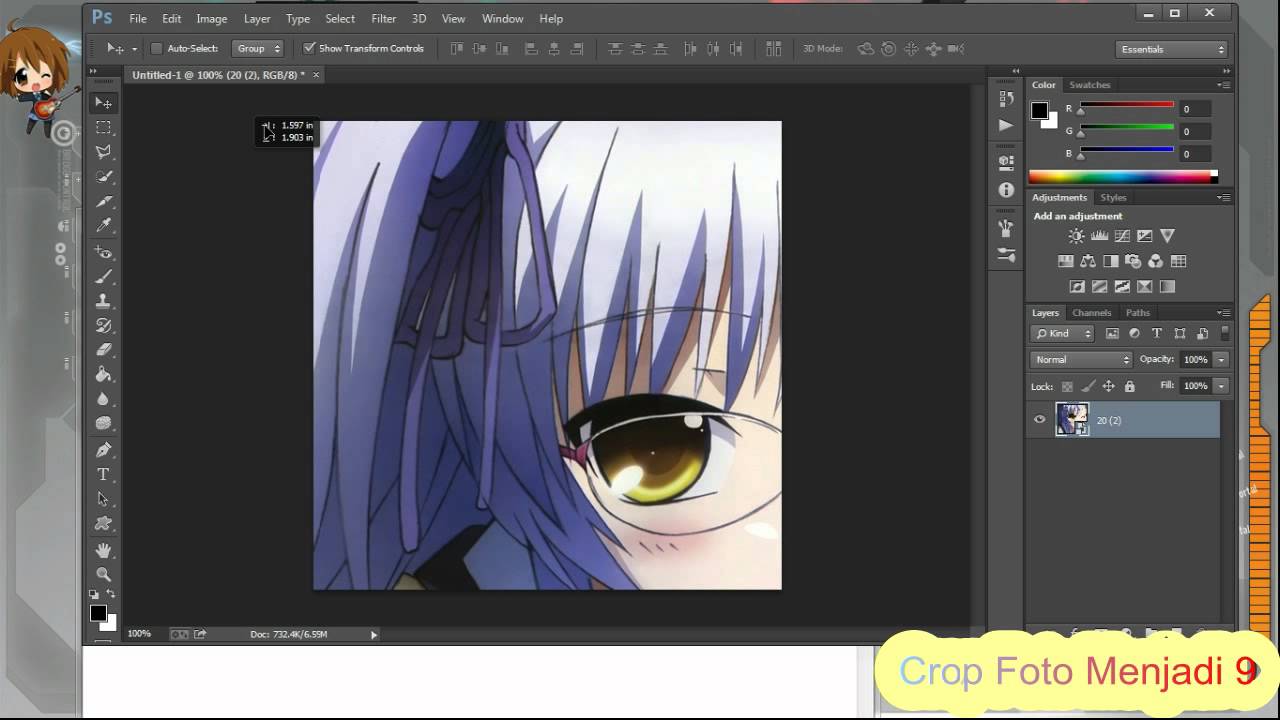Switch to the Paths tab
This screenshot has height=720, width=1280.
1138,313
